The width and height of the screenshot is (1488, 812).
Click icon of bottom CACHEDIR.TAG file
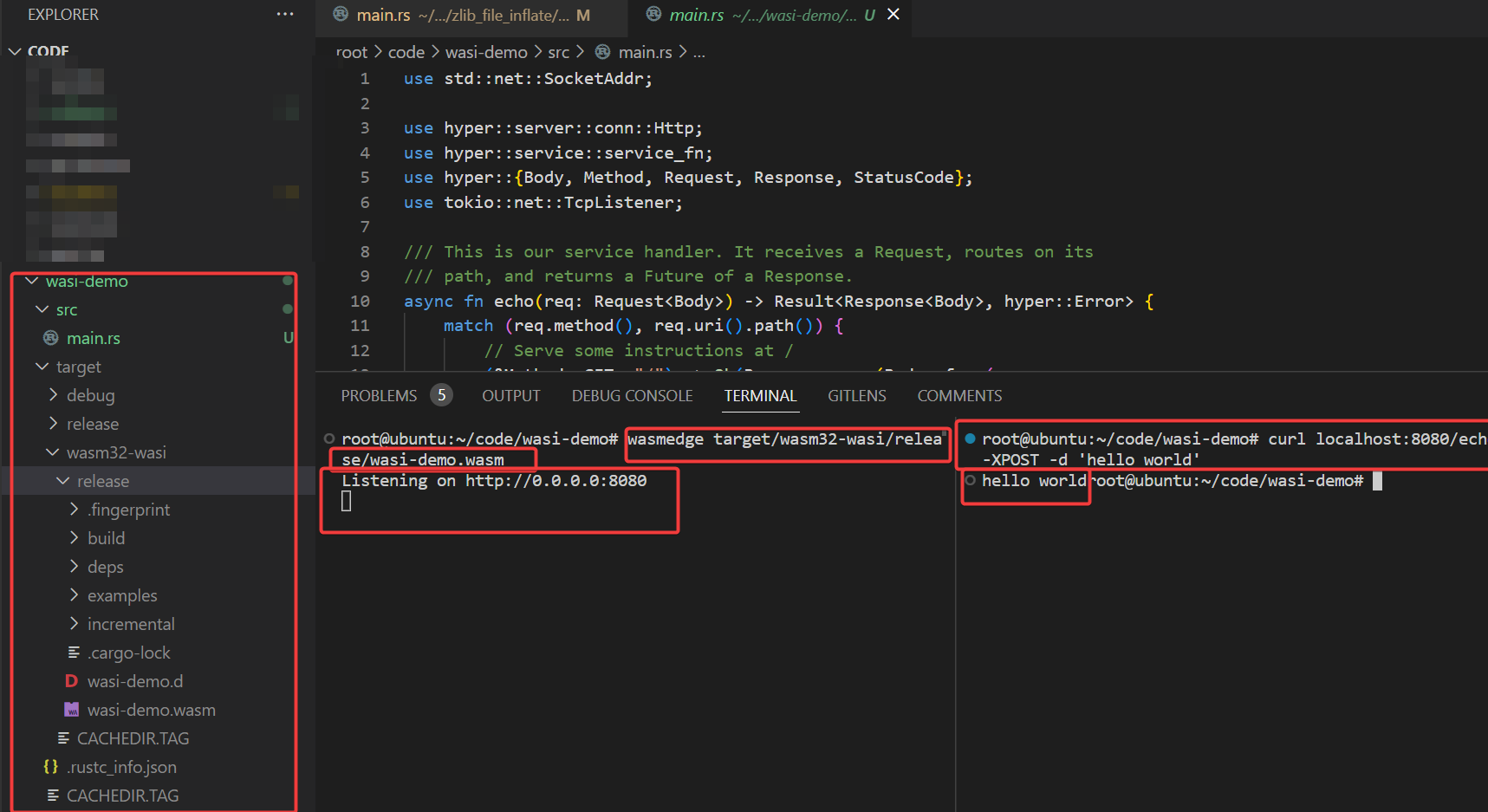53,796
